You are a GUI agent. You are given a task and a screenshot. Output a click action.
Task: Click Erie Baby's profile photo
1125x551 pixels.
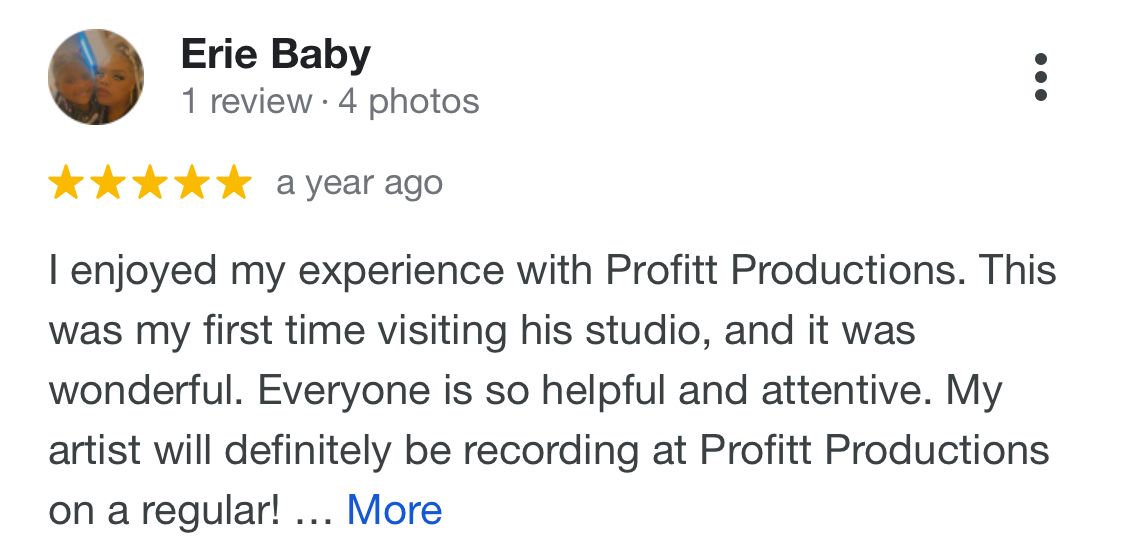96,77
